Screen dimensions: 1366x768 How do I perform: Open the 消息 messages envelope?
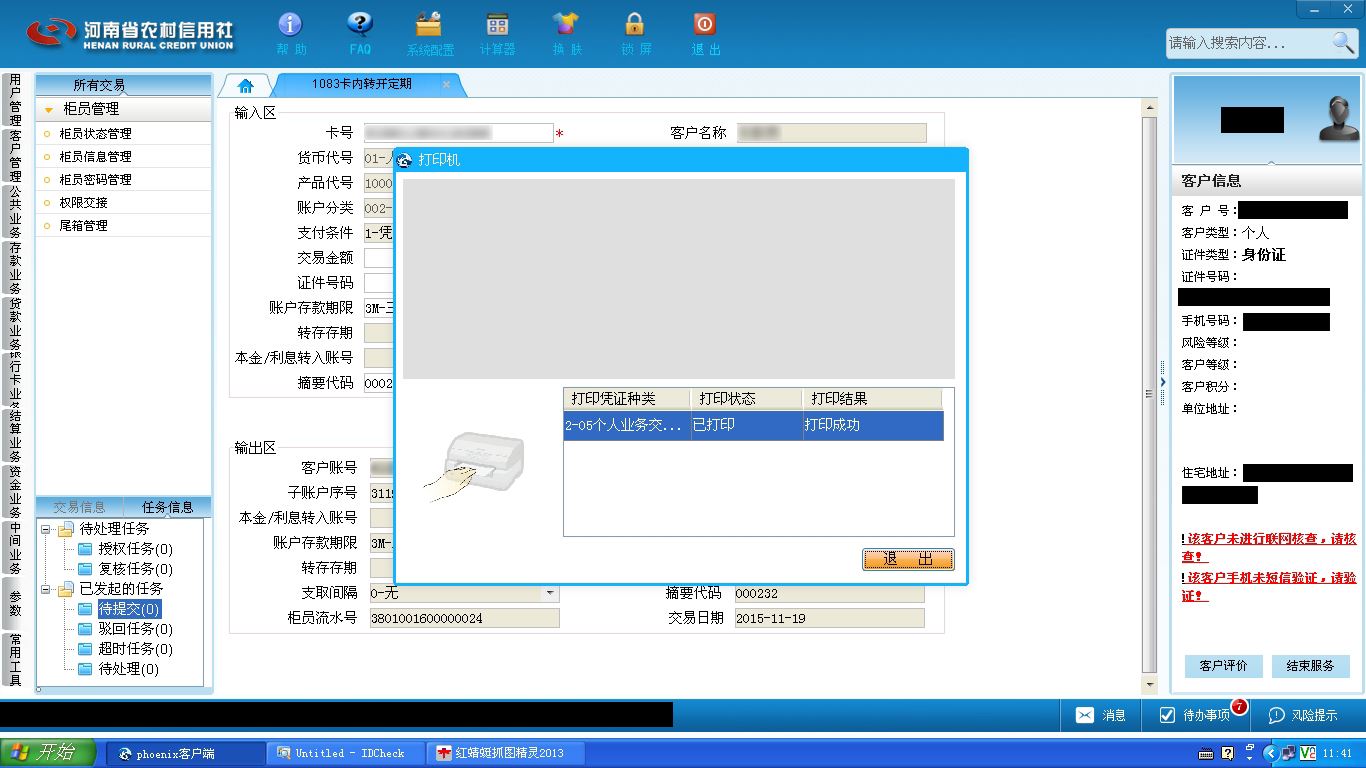click(x=1101, y=715)
